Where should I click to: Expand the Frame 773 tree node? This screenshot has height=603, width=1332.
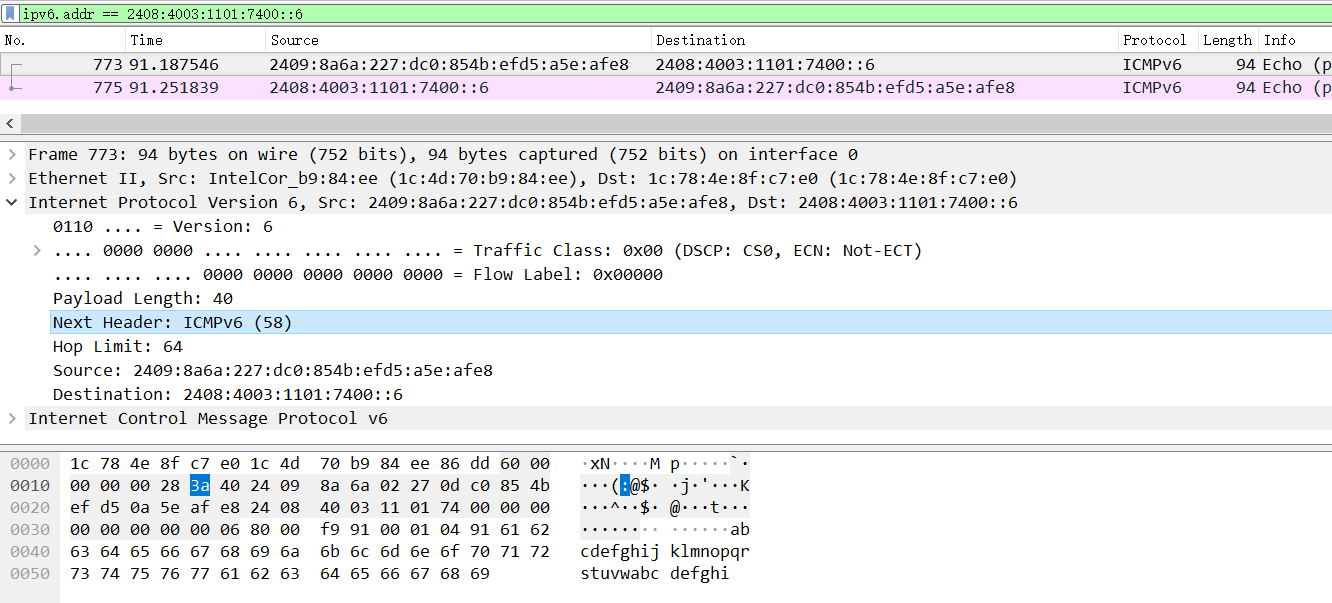pyautogui.click(x=12, y=155)
